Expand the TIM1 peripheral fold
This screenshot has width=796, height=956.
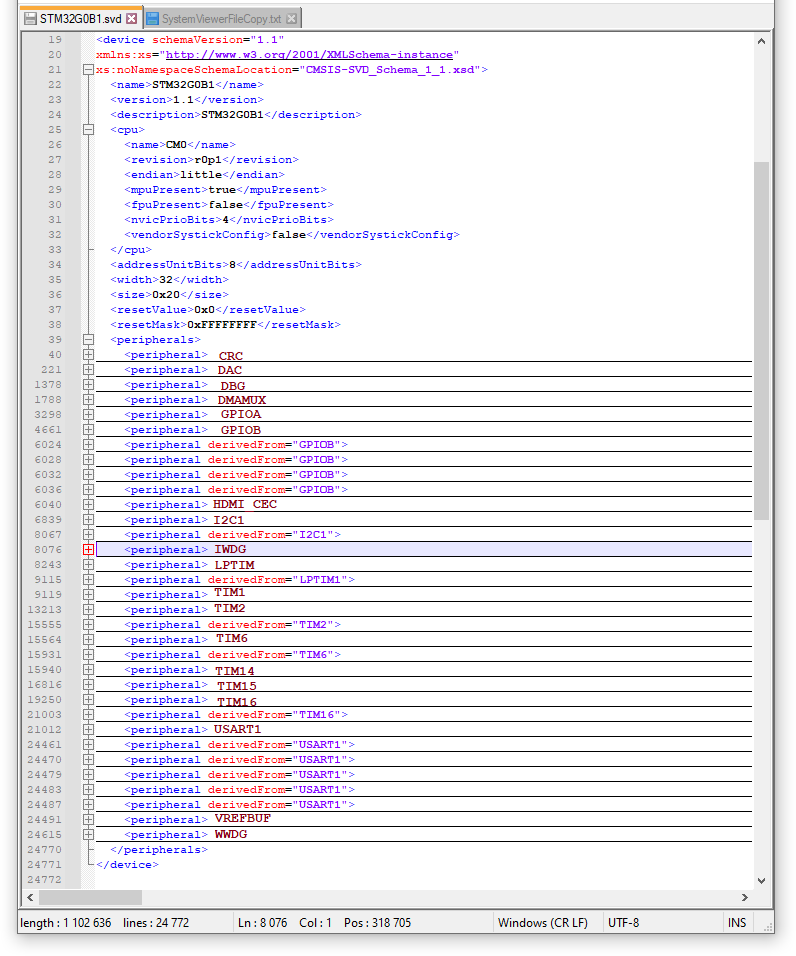(88, 594)
